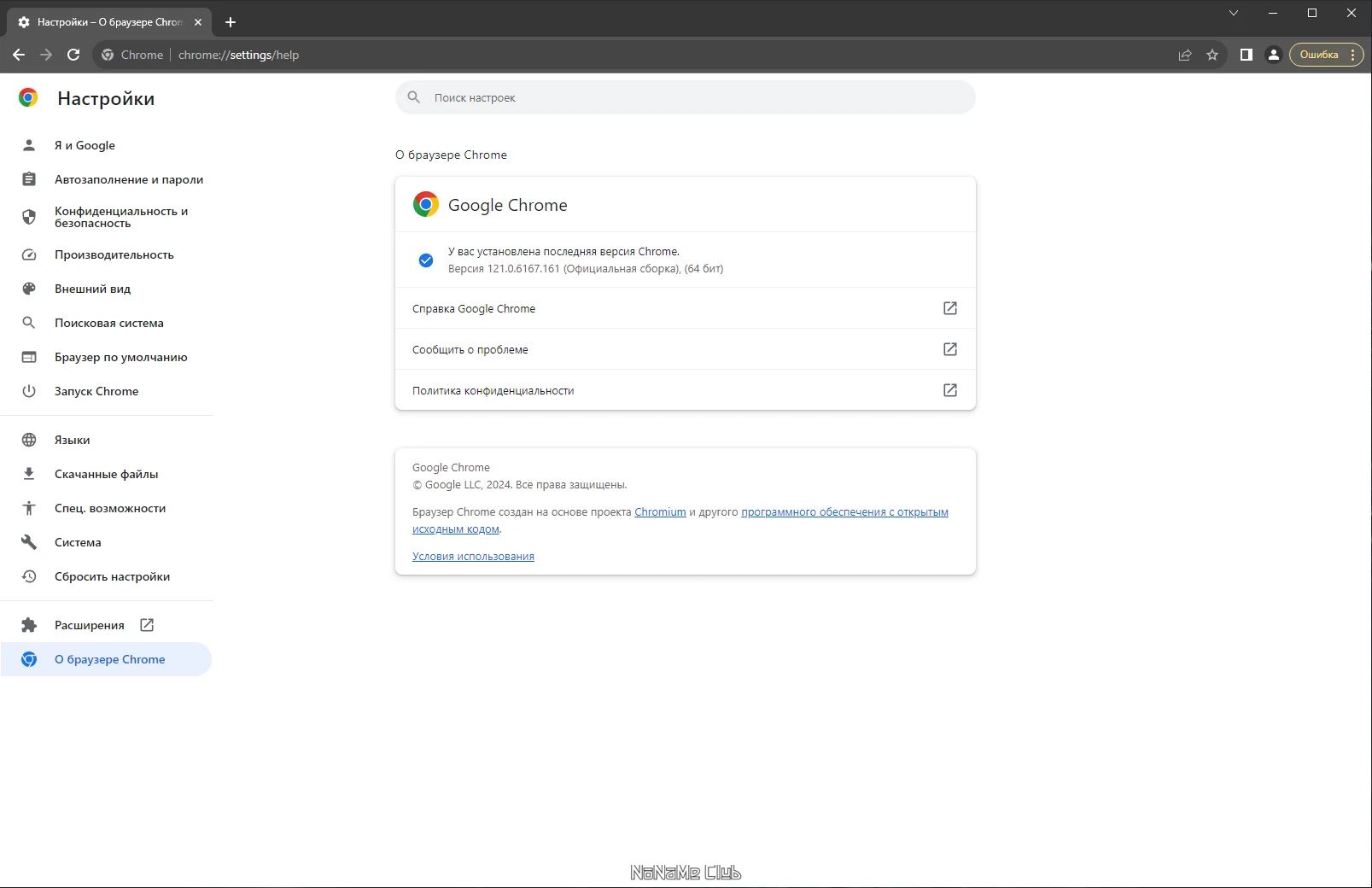Click the external link icon beside Сообщить о проблеме

coord(950,349)
